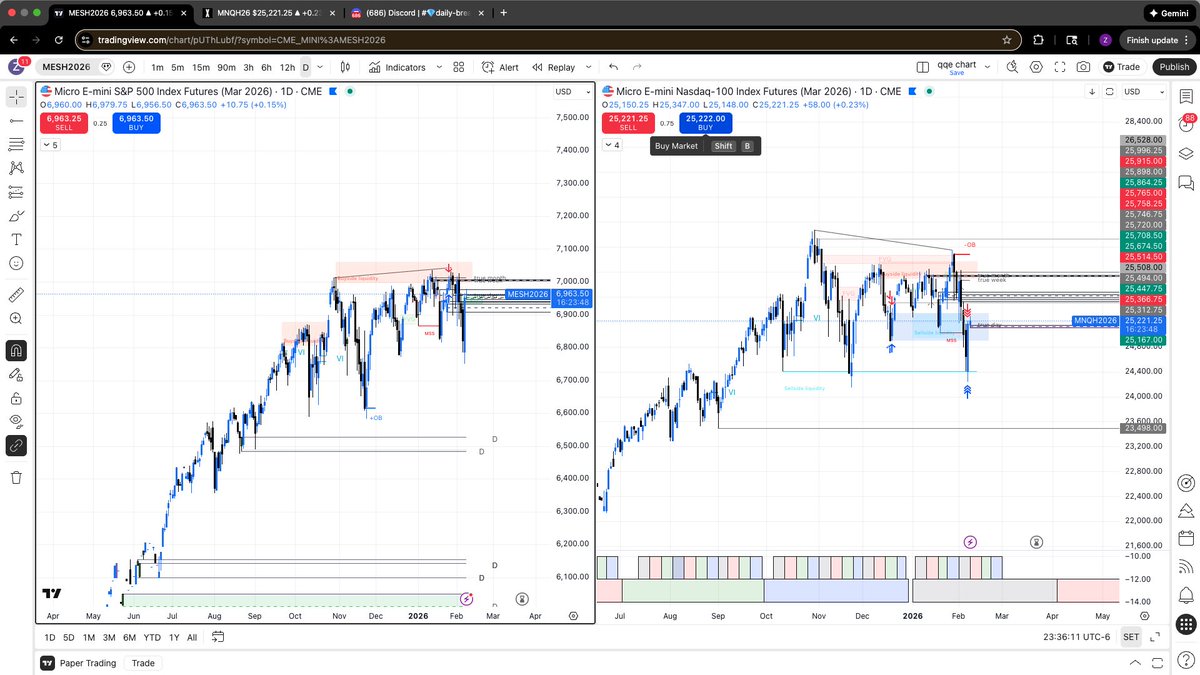The width and height of the screenshot is (1200, 675).
Task: Open the chats panel icon
Action: pyautogui.click(x=1186, y=183)
